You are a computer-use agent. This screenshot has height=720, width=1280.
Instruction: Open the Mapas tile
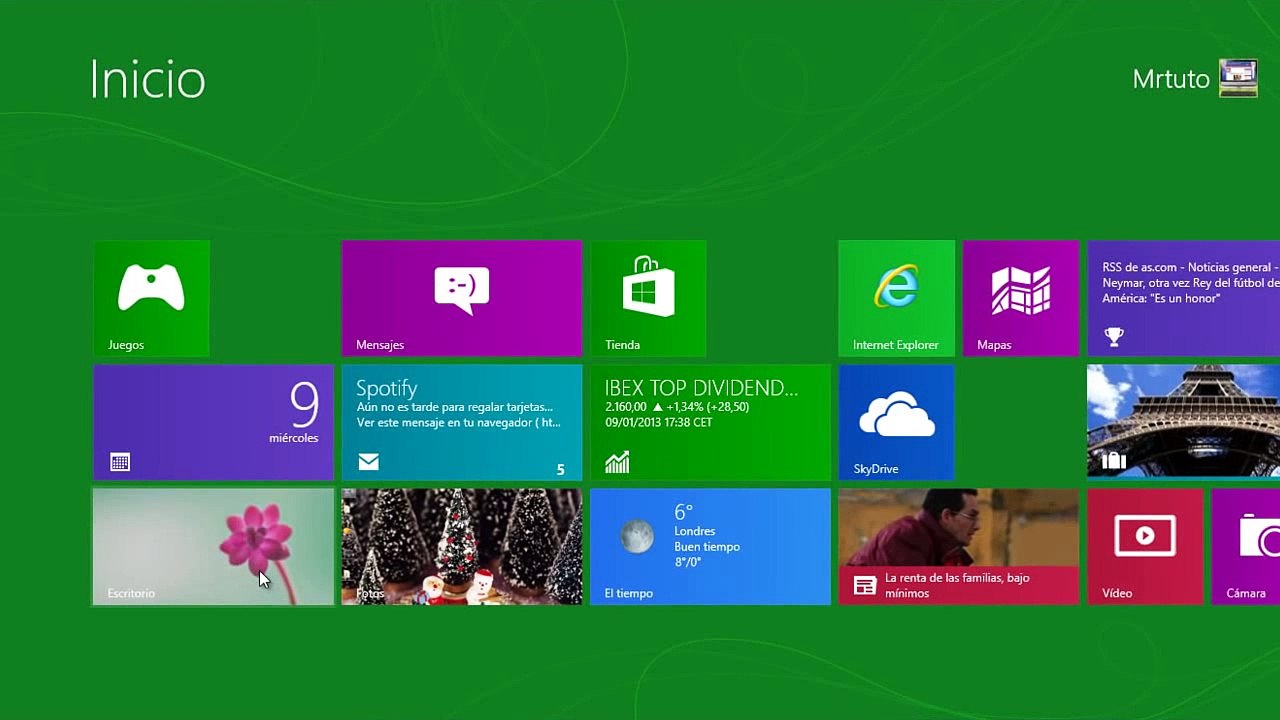(1020, 298)
